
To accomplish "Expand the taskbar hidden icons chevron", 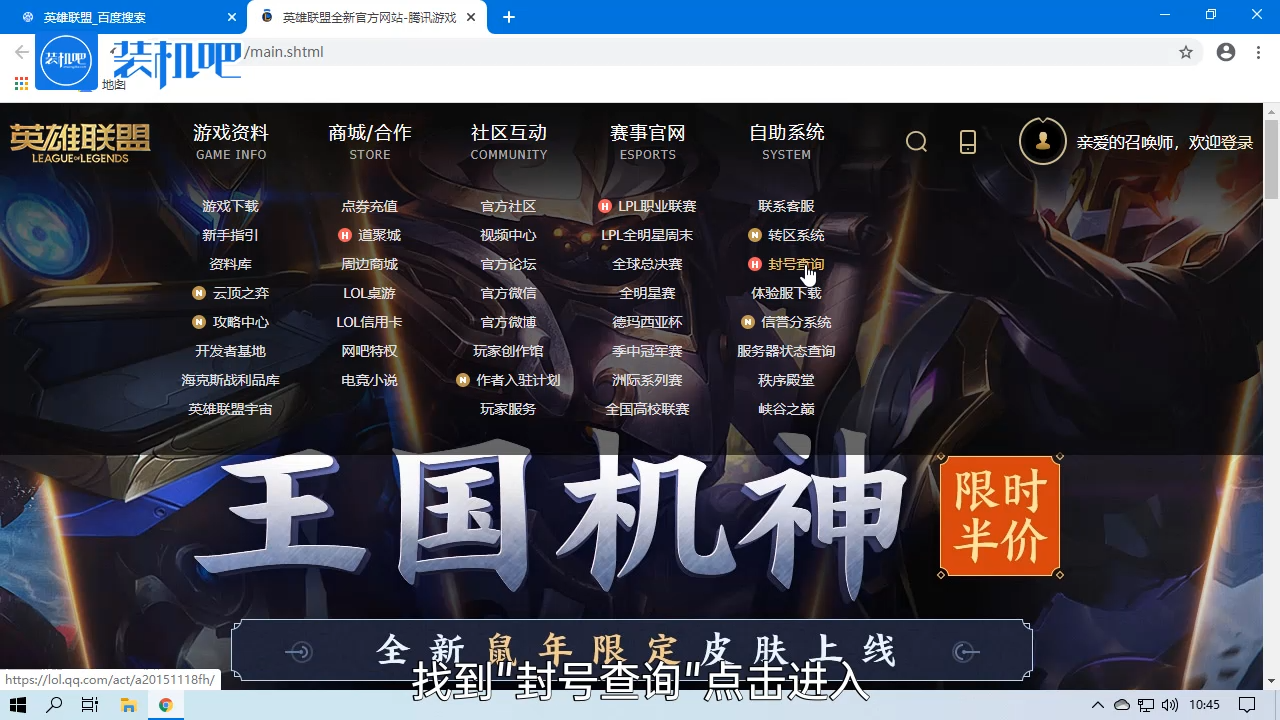I will click(1097, 704).
